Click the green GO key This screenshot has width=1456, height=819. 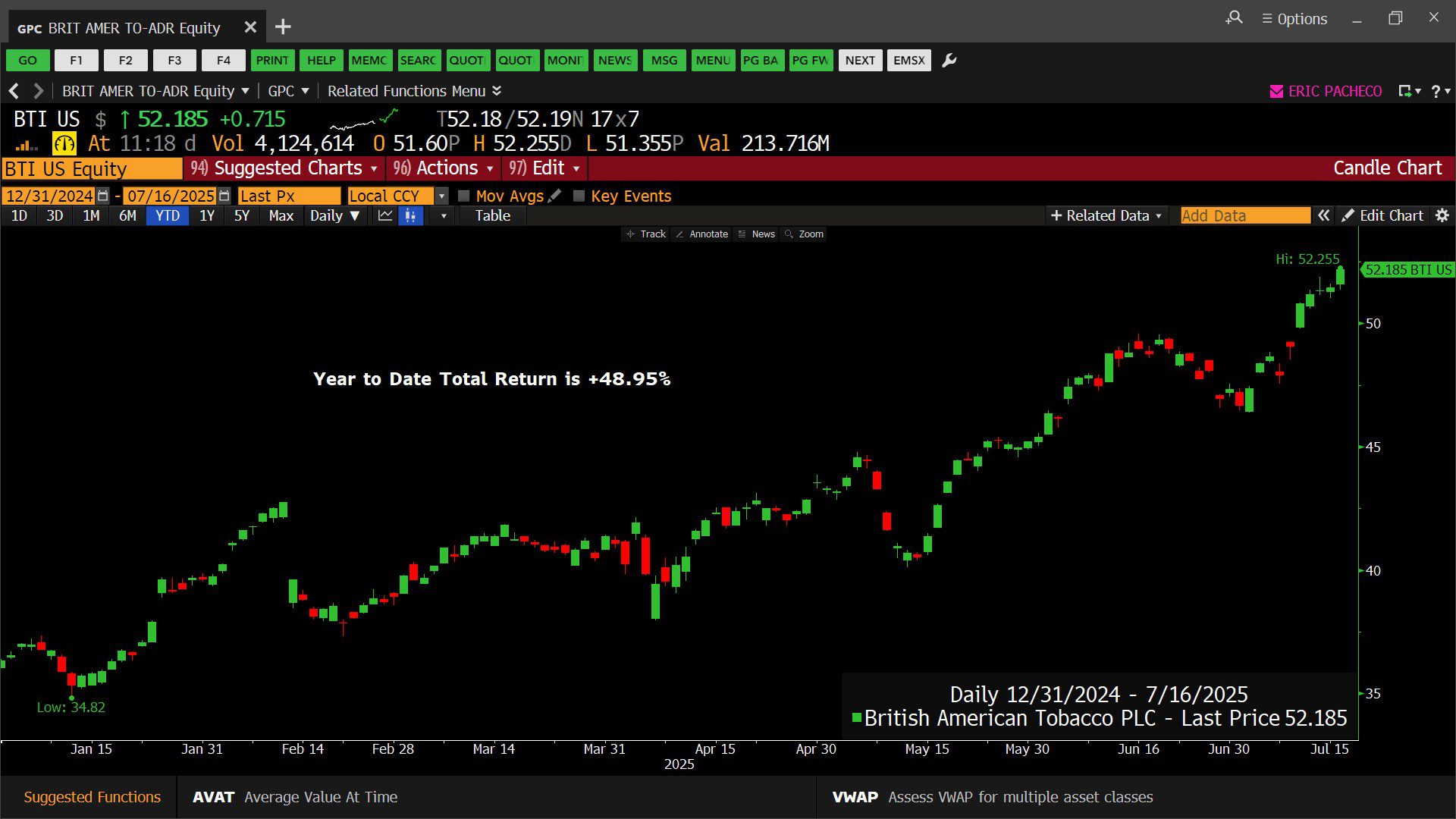tap(28, 61)
